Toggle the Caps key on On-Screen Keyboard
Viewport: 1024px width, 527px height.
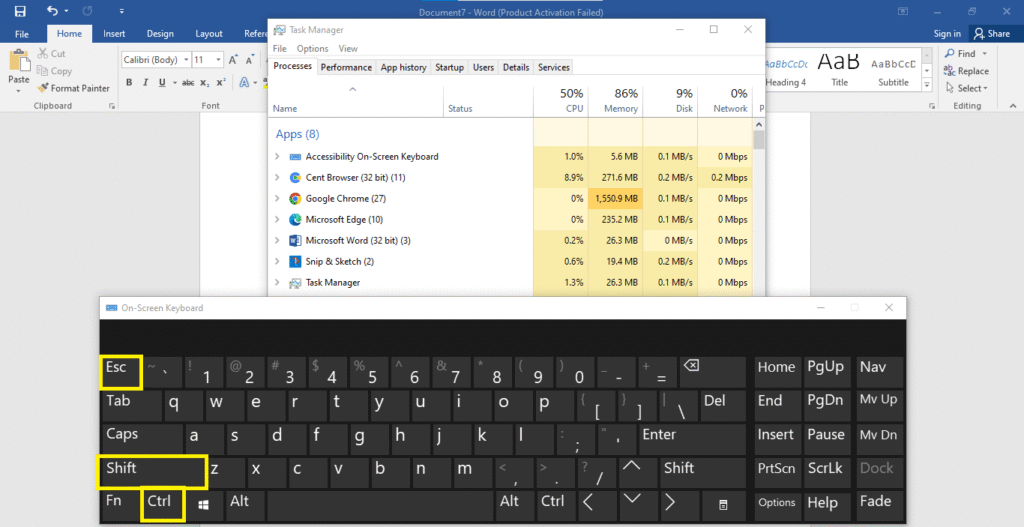[142, 439]
